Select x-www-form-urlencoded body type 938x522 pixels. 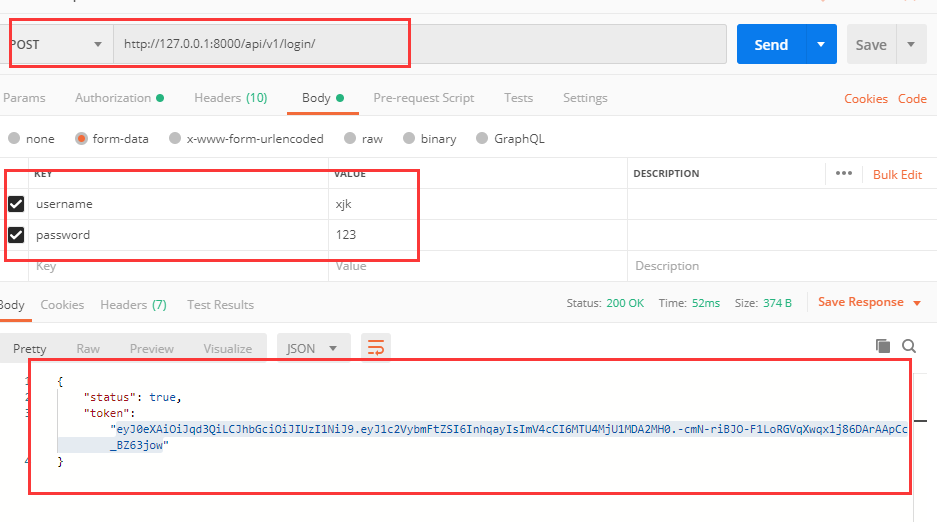[175, 138]
